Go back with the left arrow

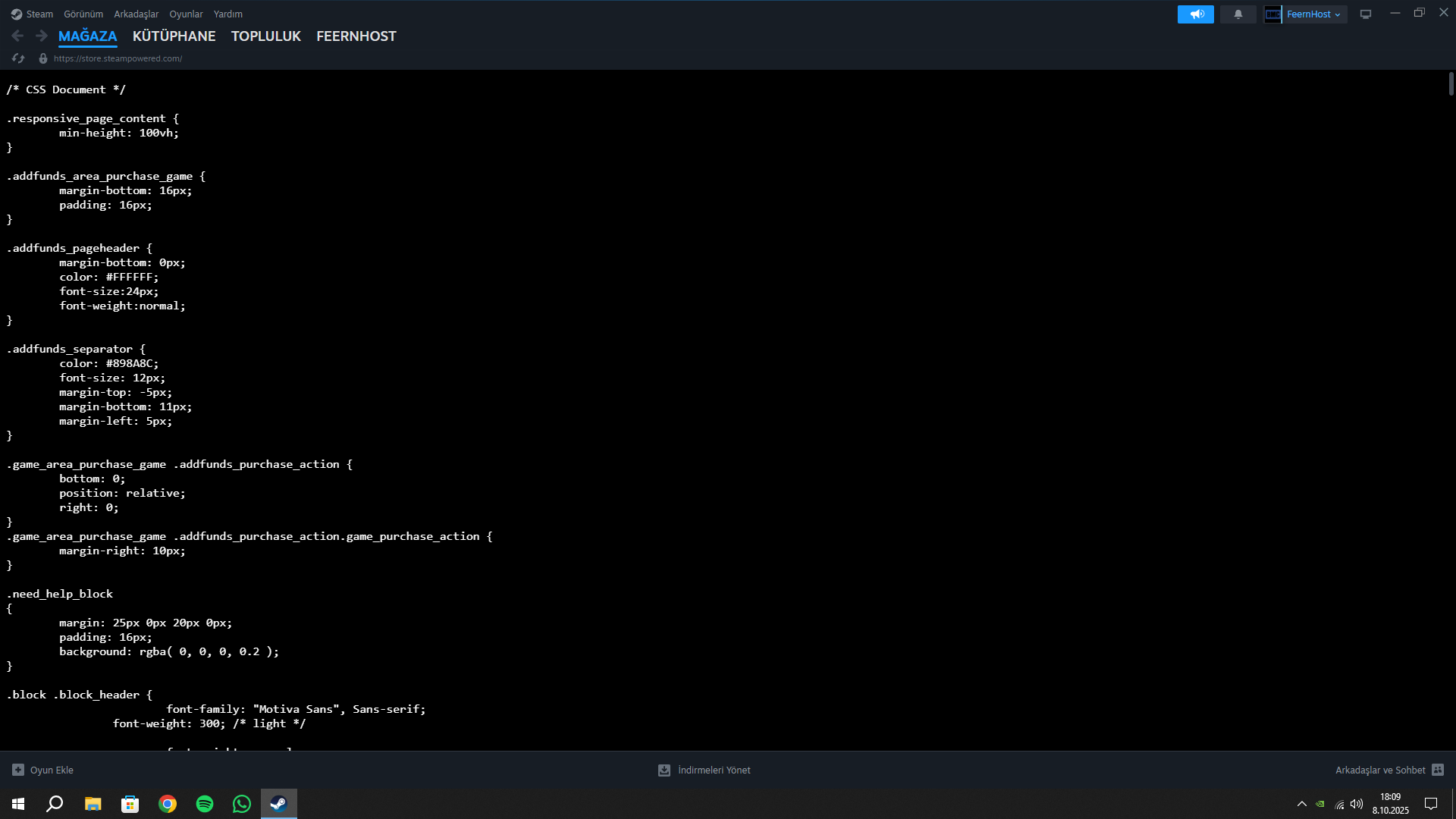click(17, 36)
